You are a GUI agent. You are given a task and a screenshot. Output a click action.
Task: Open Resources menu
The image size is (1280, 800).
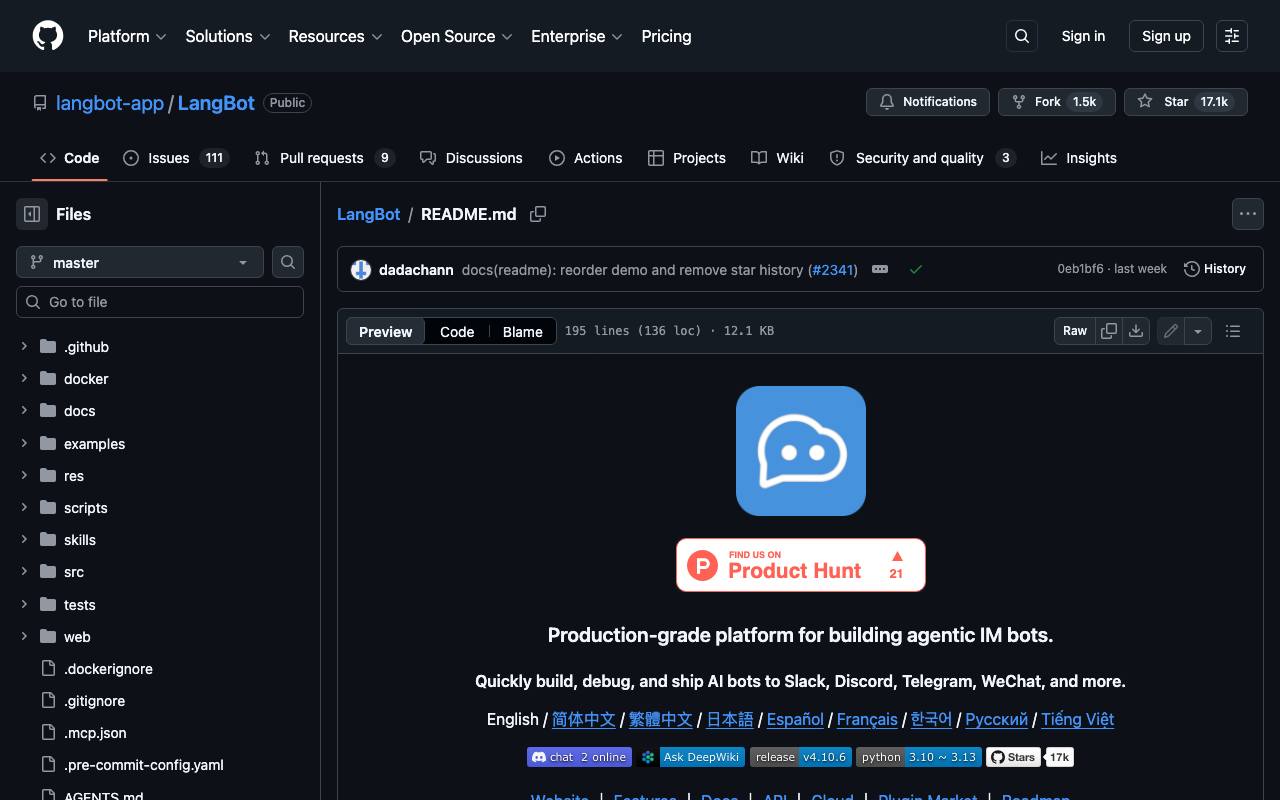[336, 36]
